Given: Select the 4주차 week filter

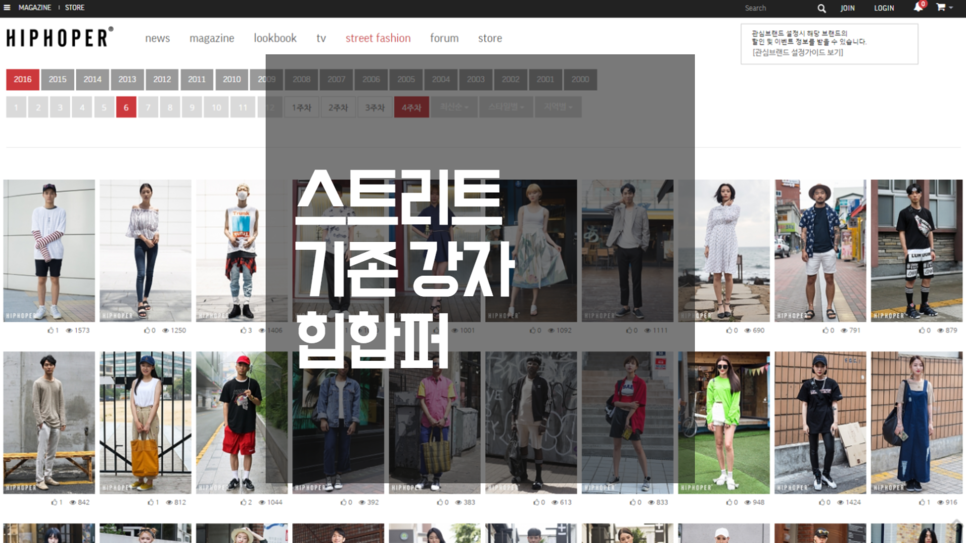Looking at the screenshot, I should (412, 107).
